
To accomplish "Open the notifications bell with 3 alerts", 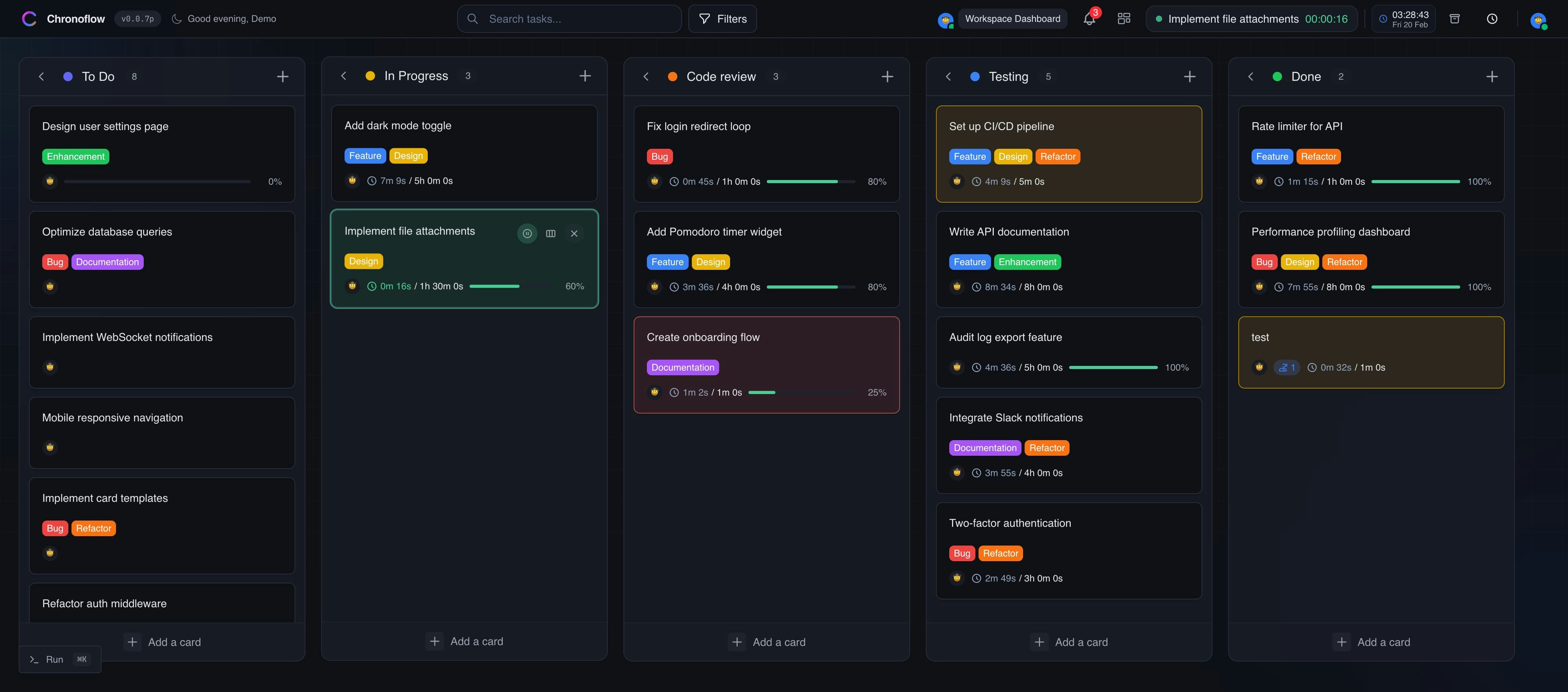I will [x=1089, y=19].
